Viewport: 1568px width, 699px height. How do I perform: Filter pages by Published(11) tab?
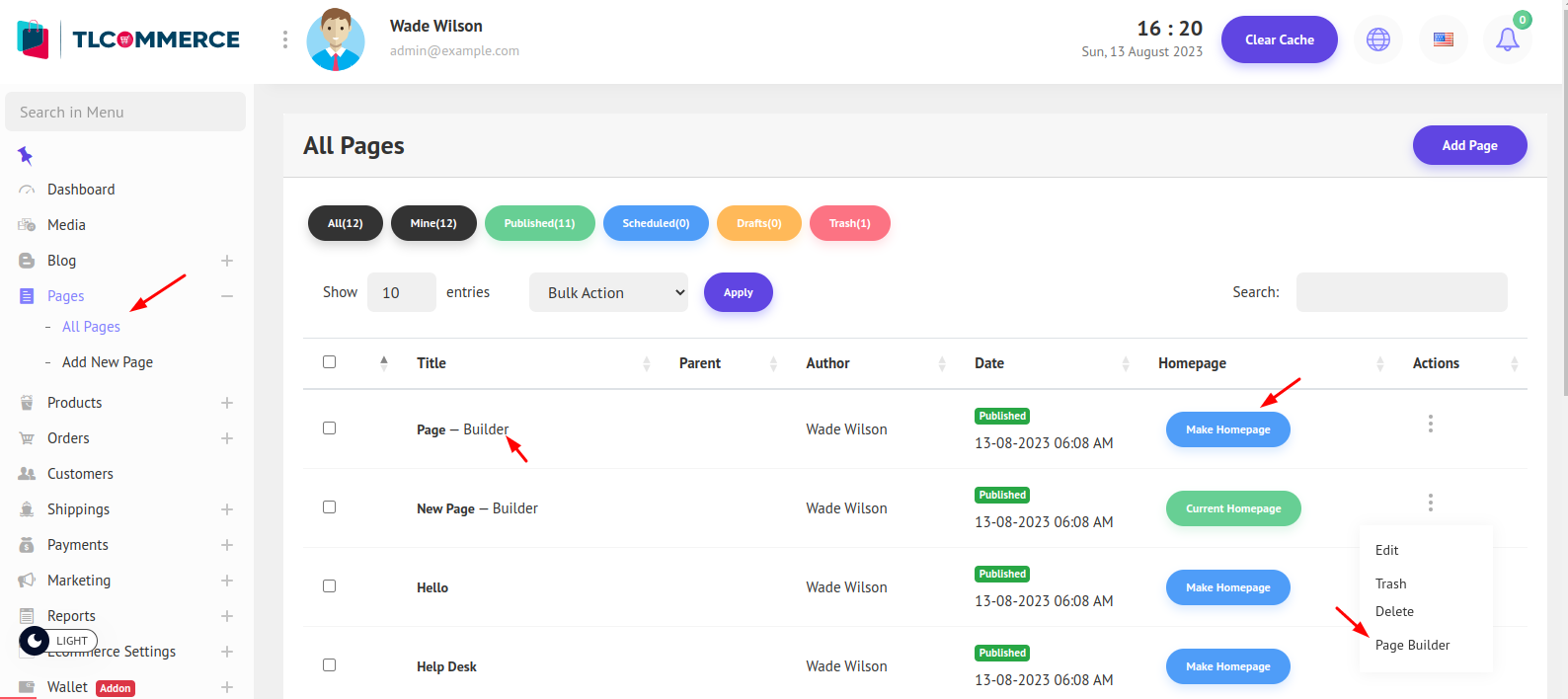[x=539, y=223]
